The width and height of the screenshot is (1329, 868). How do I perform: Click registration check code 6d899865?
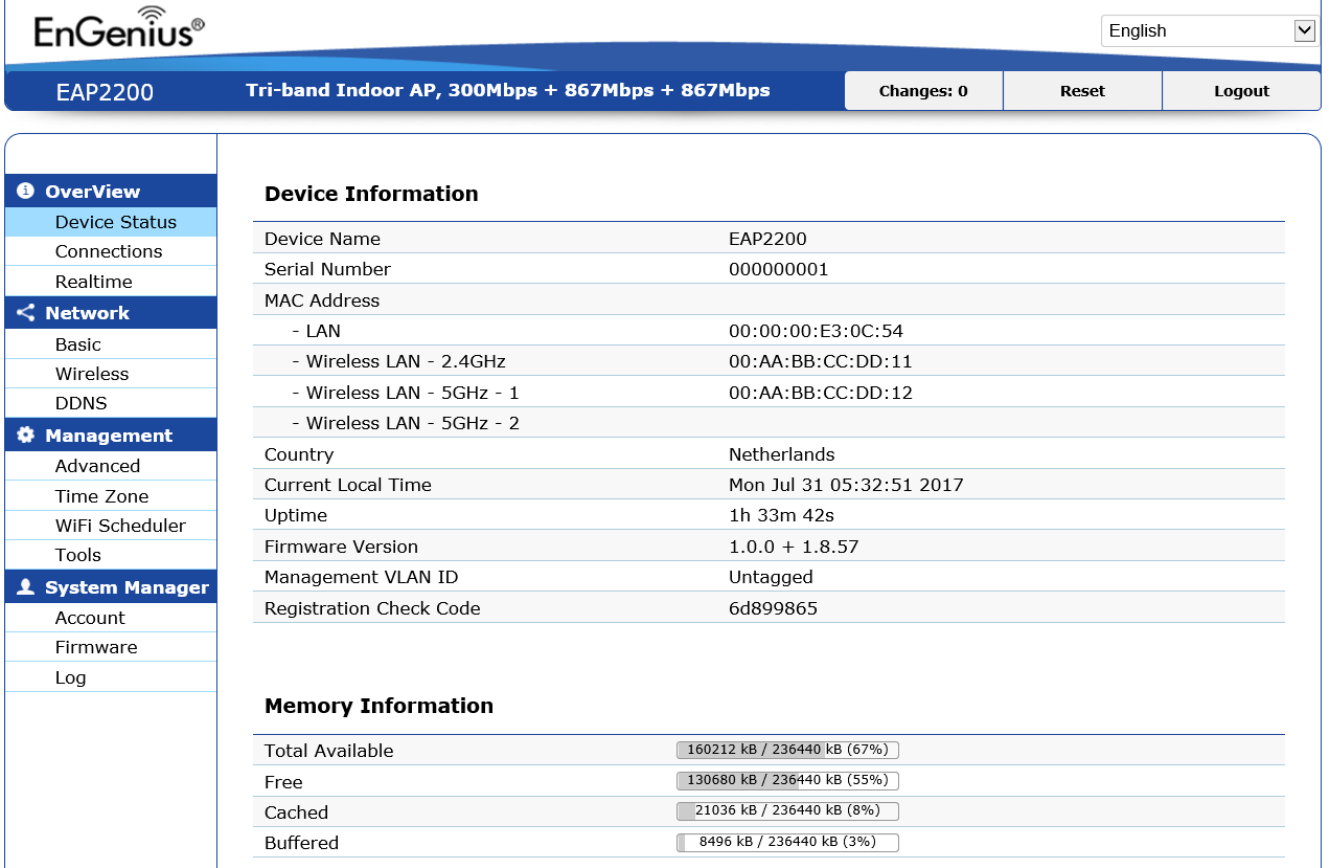click(773, 608)
